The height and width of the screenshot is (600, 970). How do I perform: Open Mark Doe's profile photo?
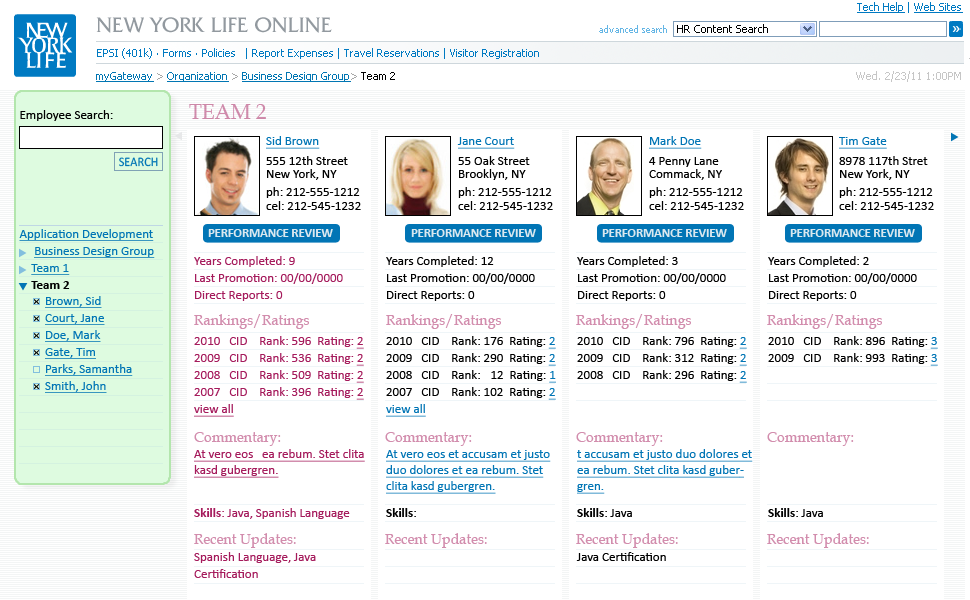coord(609,176)
